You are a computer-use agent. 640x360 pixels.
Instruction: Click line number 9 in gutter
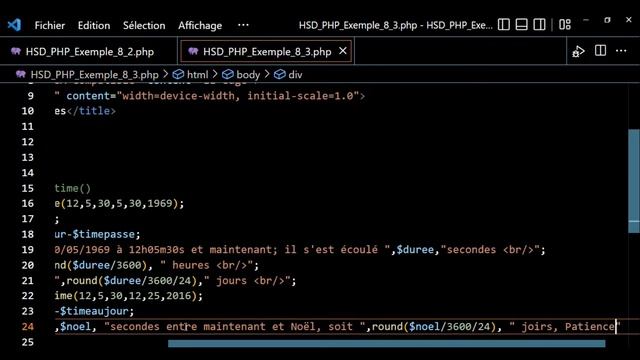click(x=31, y=96)
